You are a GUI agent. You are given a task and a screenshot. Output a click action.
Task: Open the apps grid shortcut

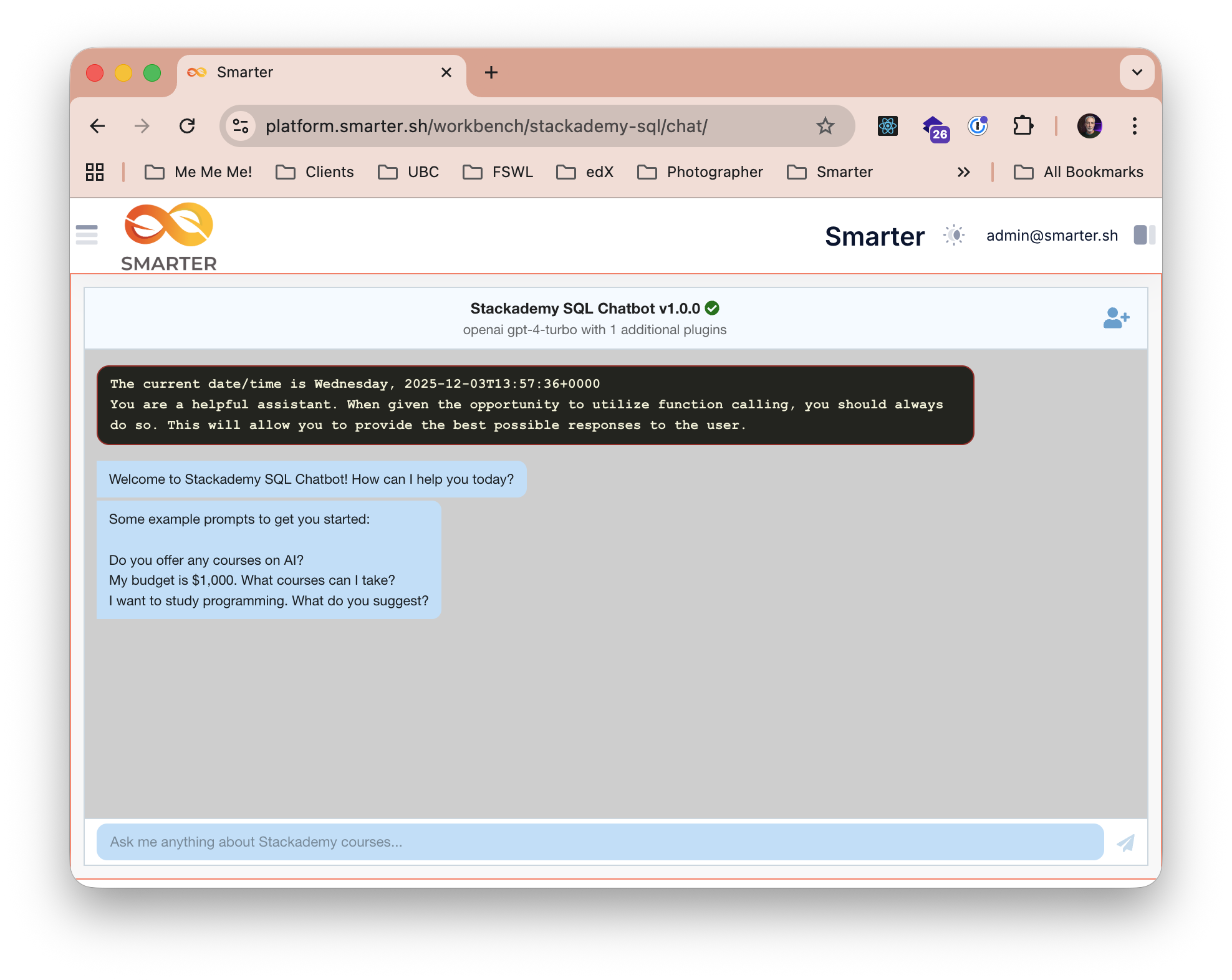pyautogui.click(x=95, y=172)
